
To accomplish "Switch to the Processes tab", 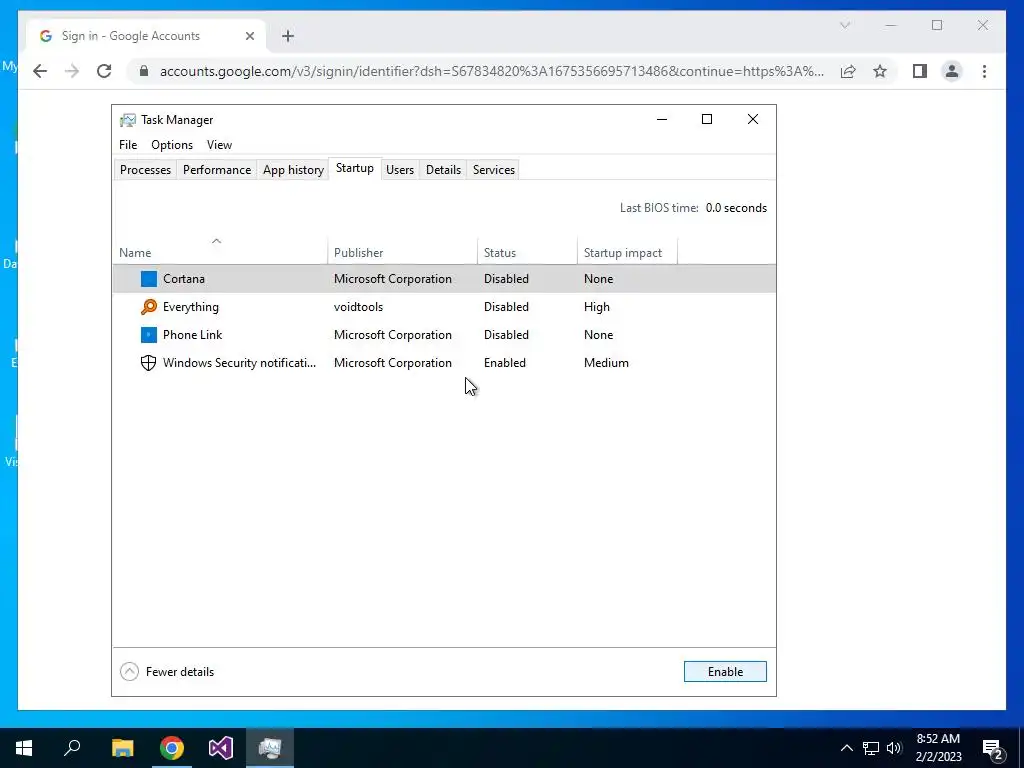I will click(x=145, y=170).
